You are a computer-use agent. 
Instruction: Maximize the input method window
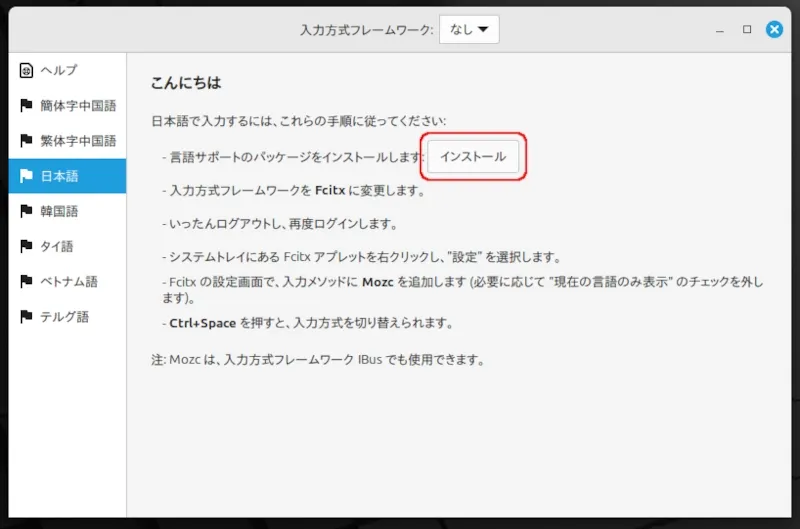click(x=747, y=30)
